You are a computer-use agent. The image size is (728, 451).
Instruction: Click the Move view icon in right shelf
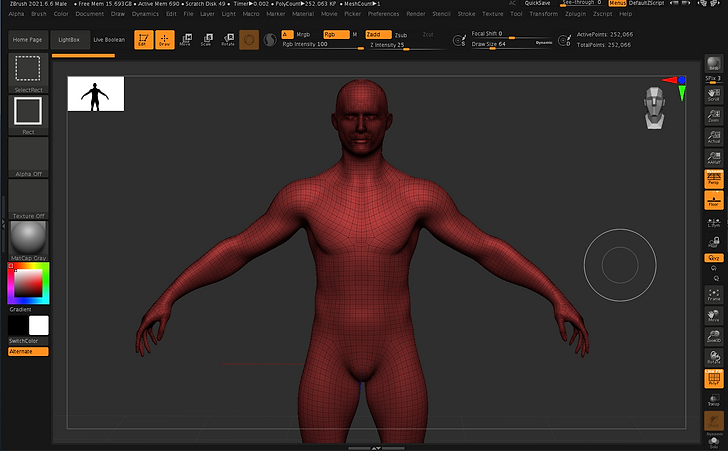pyautogui.click(x=714, y=316)
